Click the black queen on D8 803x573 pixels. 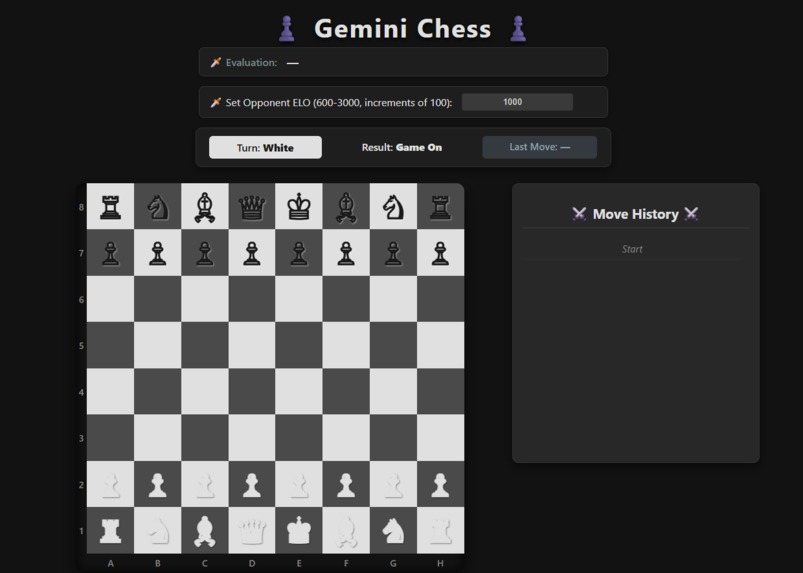click(x=252, y=207)
